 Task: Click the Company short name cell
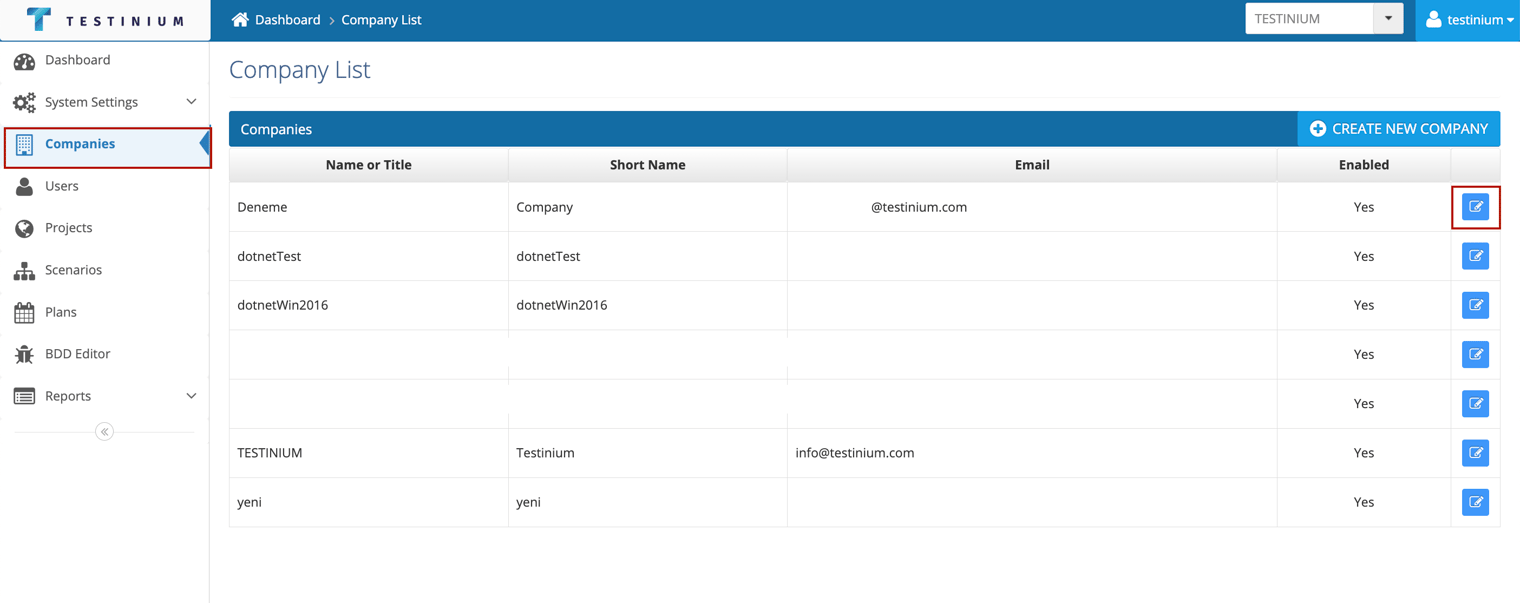tap(648, 207)
